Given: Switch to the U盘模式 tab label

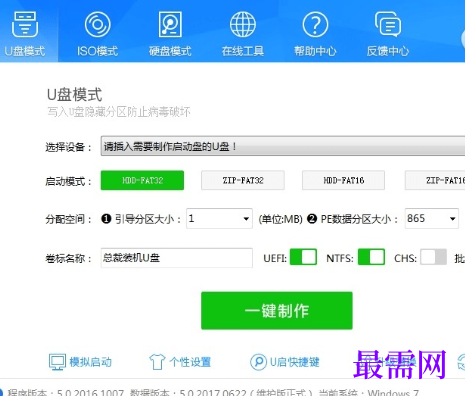Looking at the screenshot, I should point(25,51).
